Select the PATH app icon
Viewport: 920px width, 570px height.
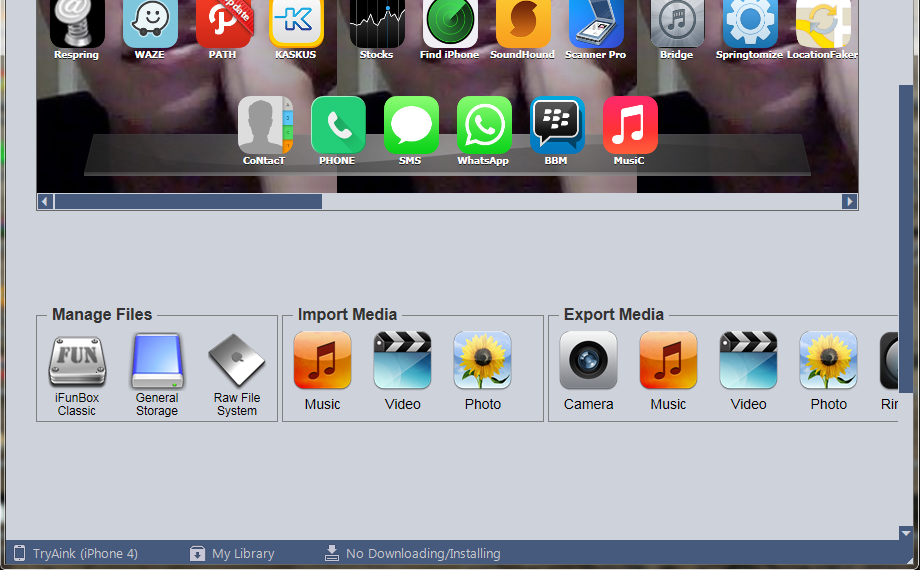223,23
